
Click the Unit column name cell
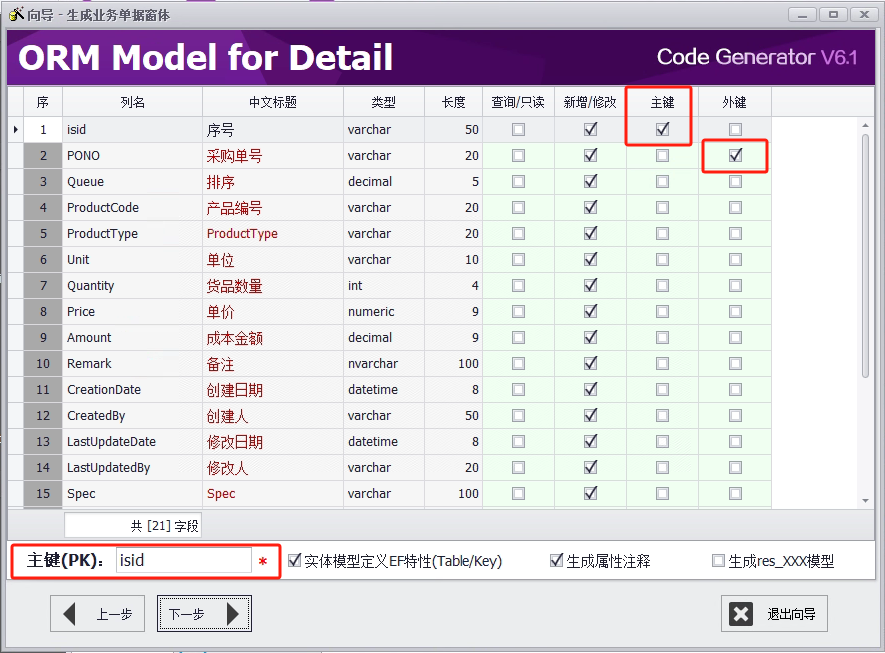[133, 260]
